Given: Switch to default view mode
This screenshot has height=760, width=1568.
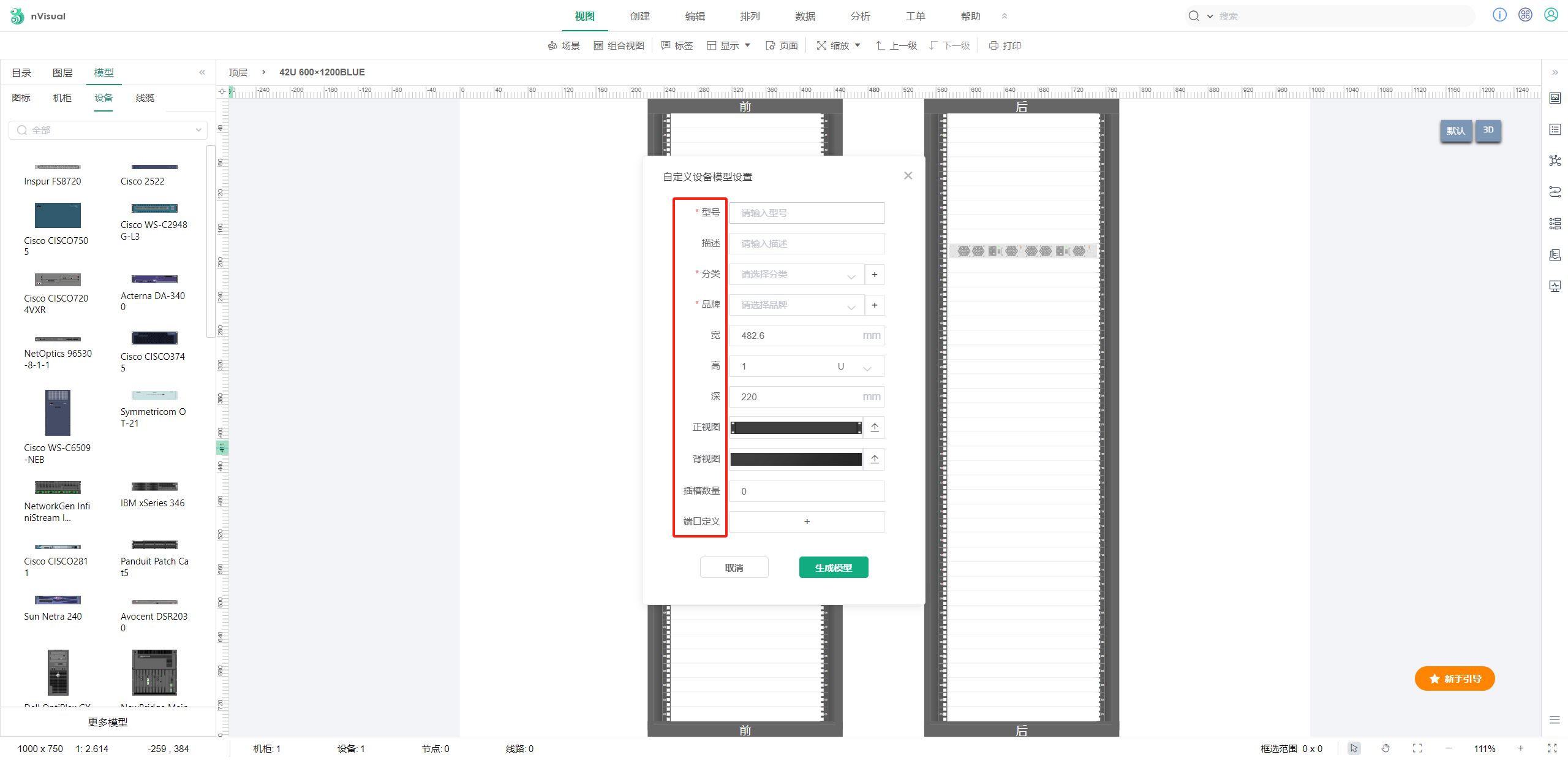Looking at the screenshot, I should (1456, 131).
